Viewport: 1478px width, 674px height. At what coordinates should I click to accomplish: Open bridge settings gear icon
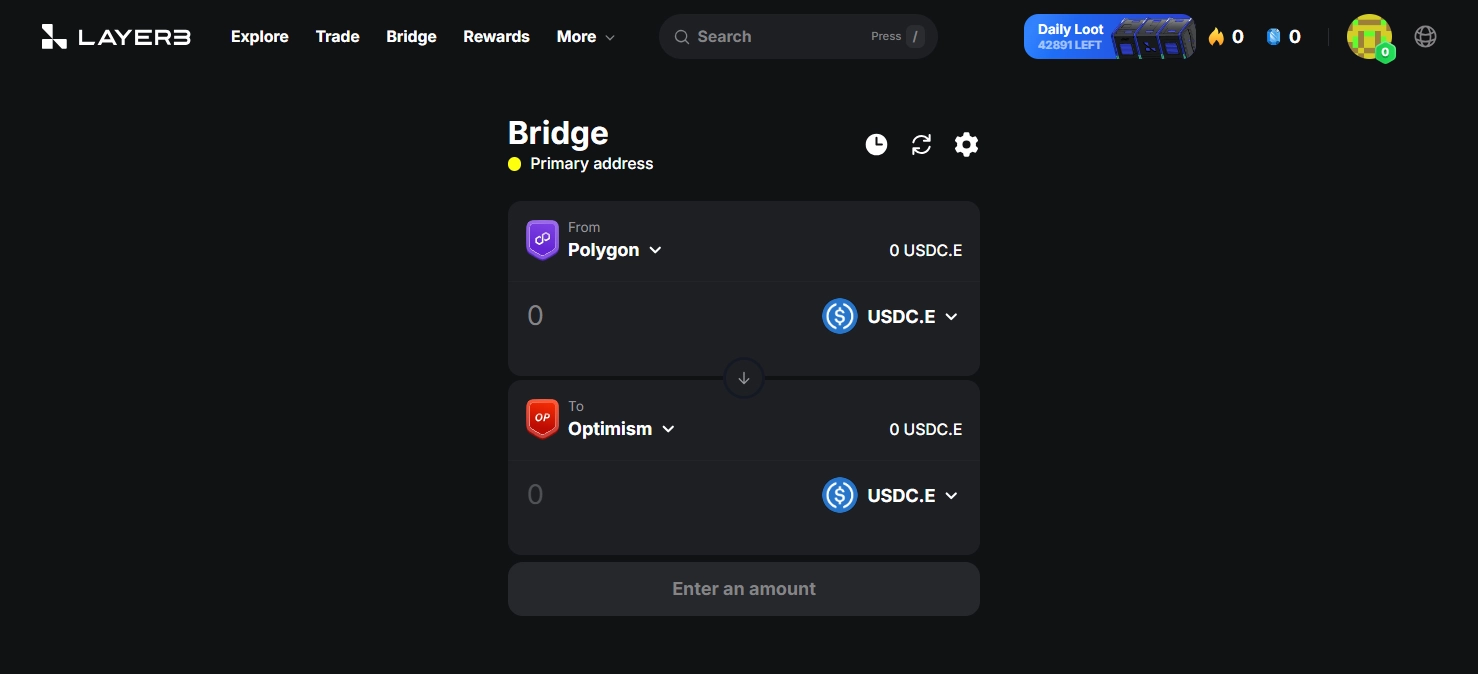(966, 145)
